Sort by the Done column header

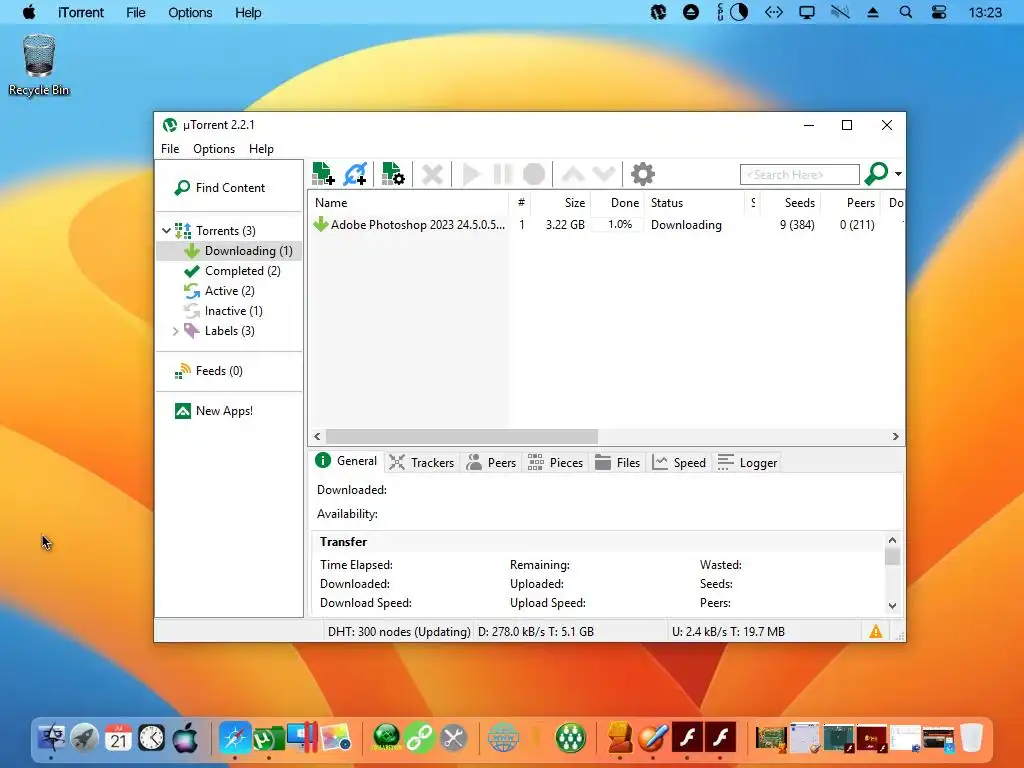coord(618,203)
